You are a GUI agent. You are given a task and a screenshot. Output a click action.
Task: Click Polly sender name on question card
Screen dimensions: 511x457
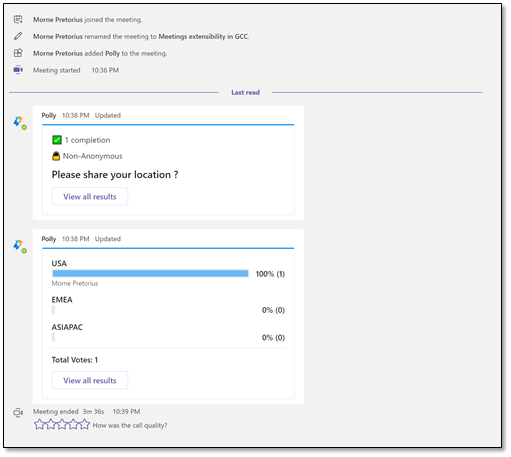[x=49, y=116]
